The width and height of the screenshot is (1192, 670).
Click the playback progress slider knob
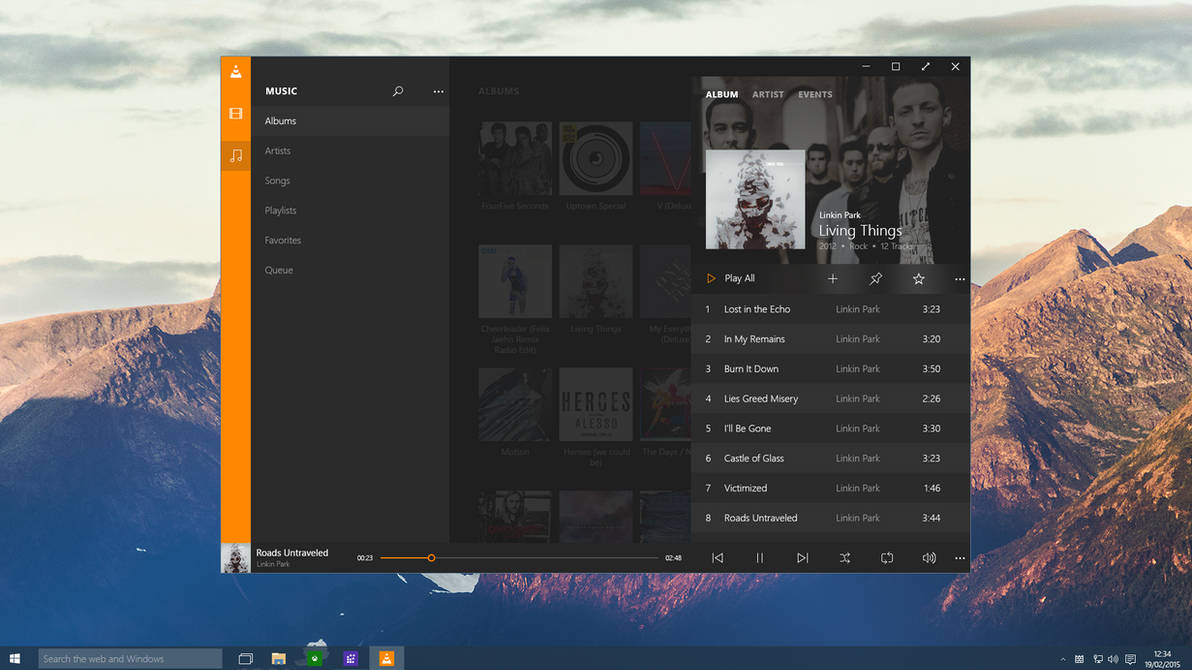(x=431, y=557)
